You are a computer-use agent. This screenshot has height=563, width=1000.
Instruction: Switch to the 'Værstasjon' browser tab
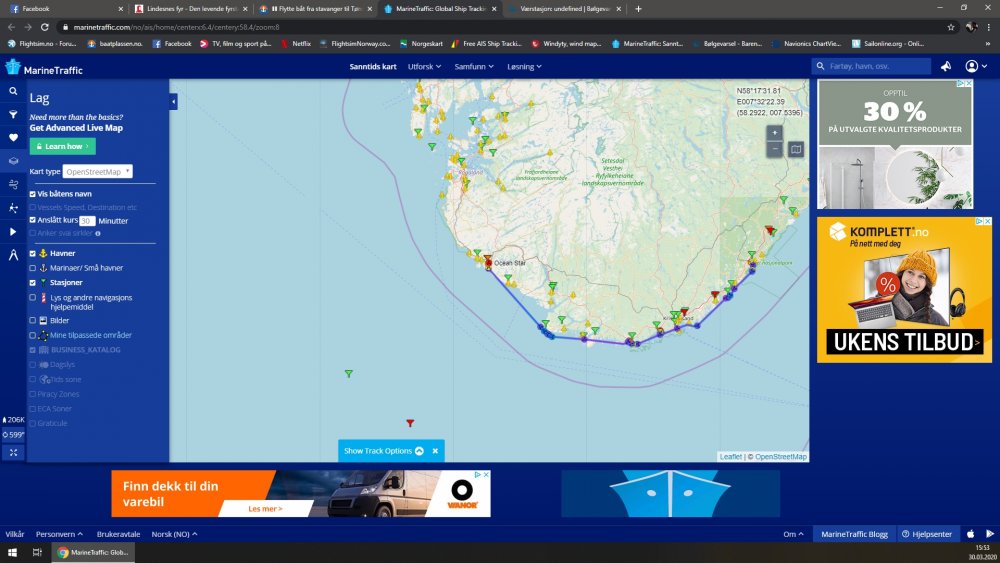(564, 9)
